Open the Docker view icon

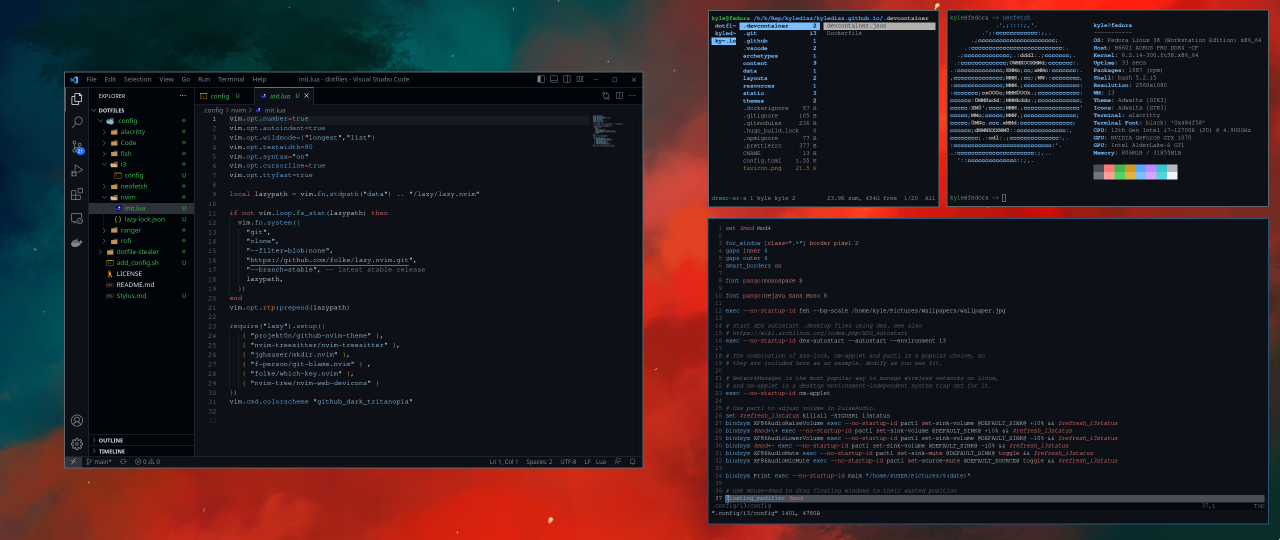pyautogui.click(x=77, y=242)
